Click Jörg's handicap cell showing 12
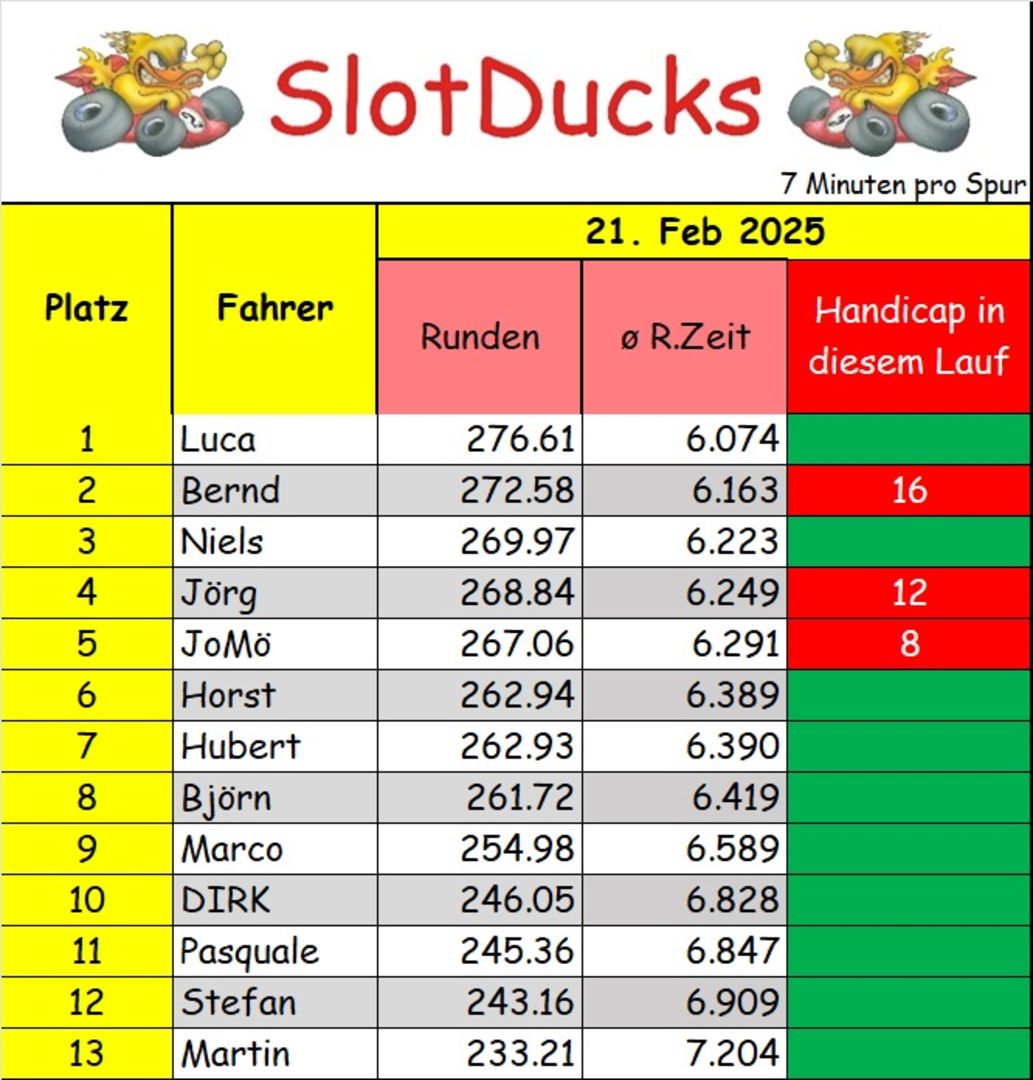This screenshot has height=1080, width=1033. pyautogui.click(x=909, y=592)
